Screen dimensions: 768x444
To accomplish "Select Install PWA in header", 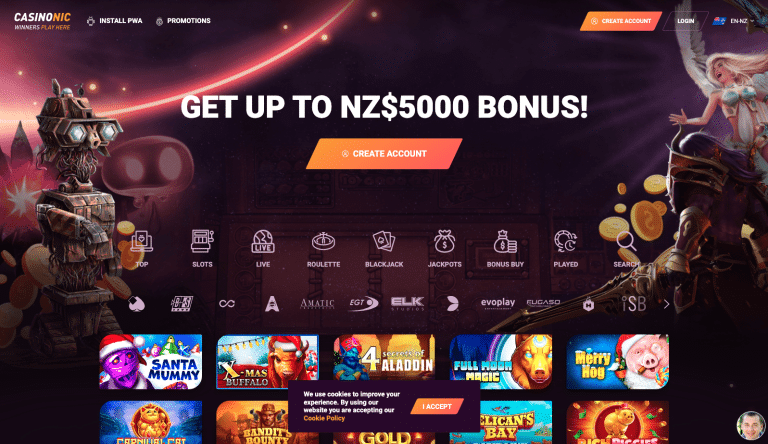I will click(x=115, y=21).
